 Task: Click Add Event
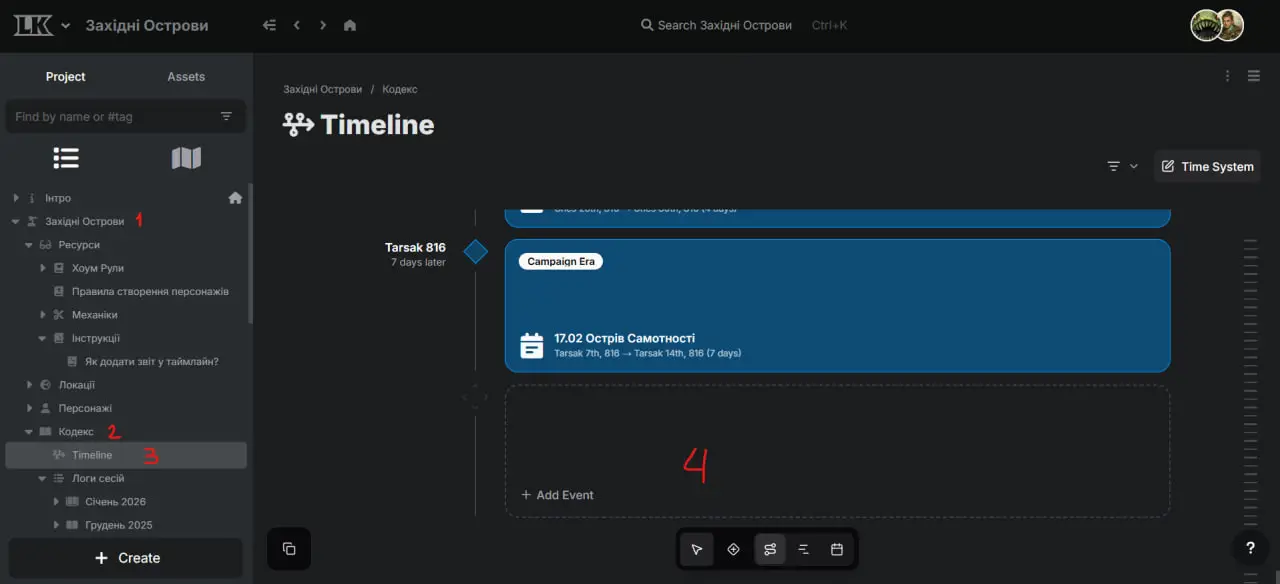(x=557, y=495)
